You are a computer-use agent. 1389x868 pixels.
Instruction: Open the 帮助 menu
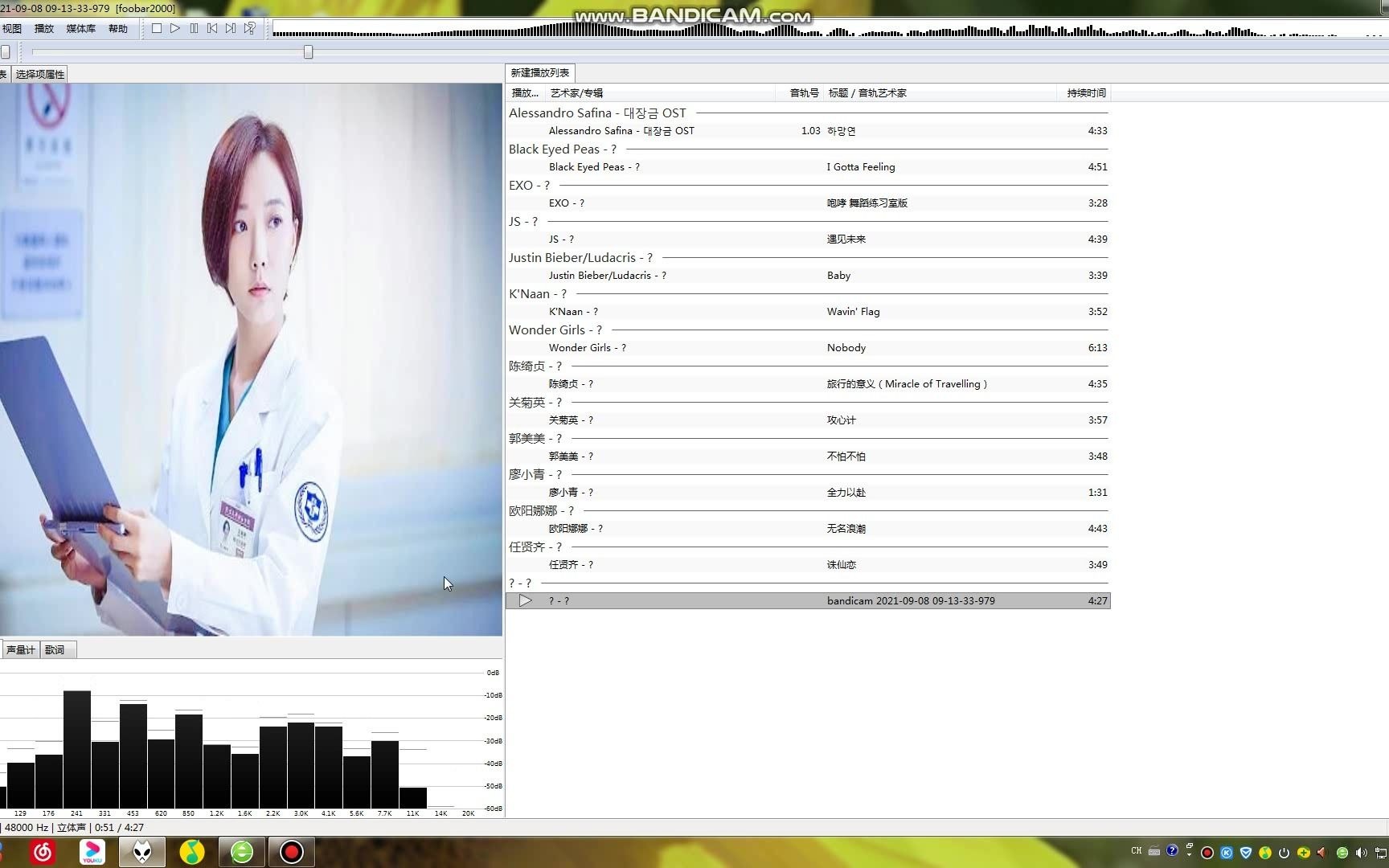[x=118, y=28]
